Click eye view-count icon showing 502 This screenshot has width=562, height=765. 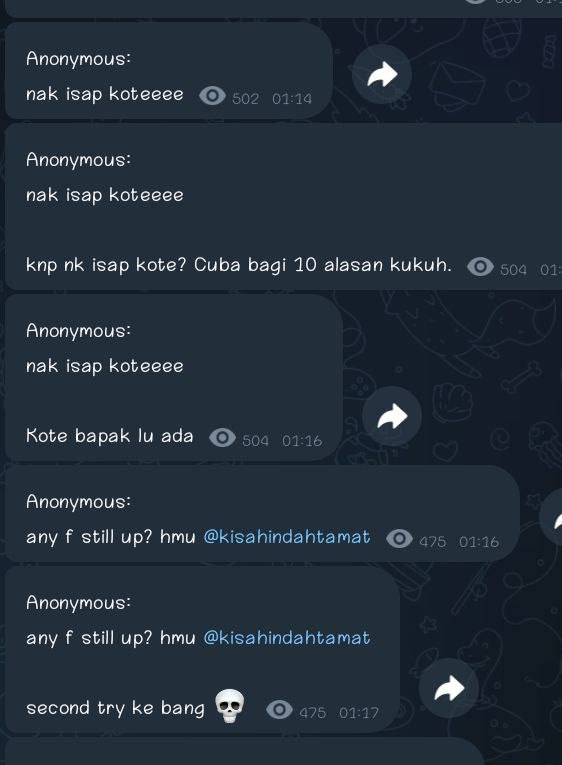coord(212,96)
